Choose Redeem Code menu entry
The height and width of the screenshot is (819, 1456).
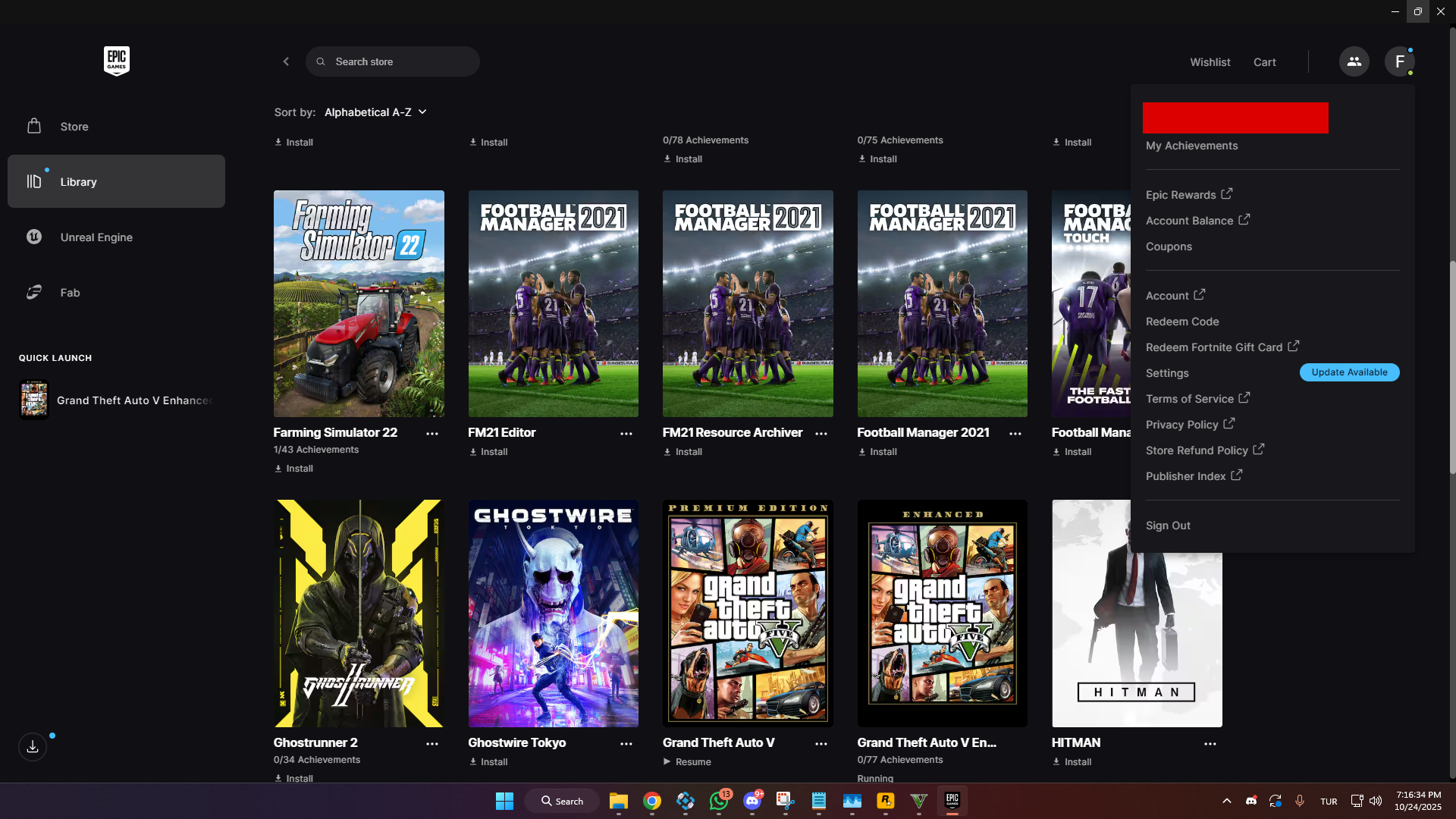[1182, 322]
